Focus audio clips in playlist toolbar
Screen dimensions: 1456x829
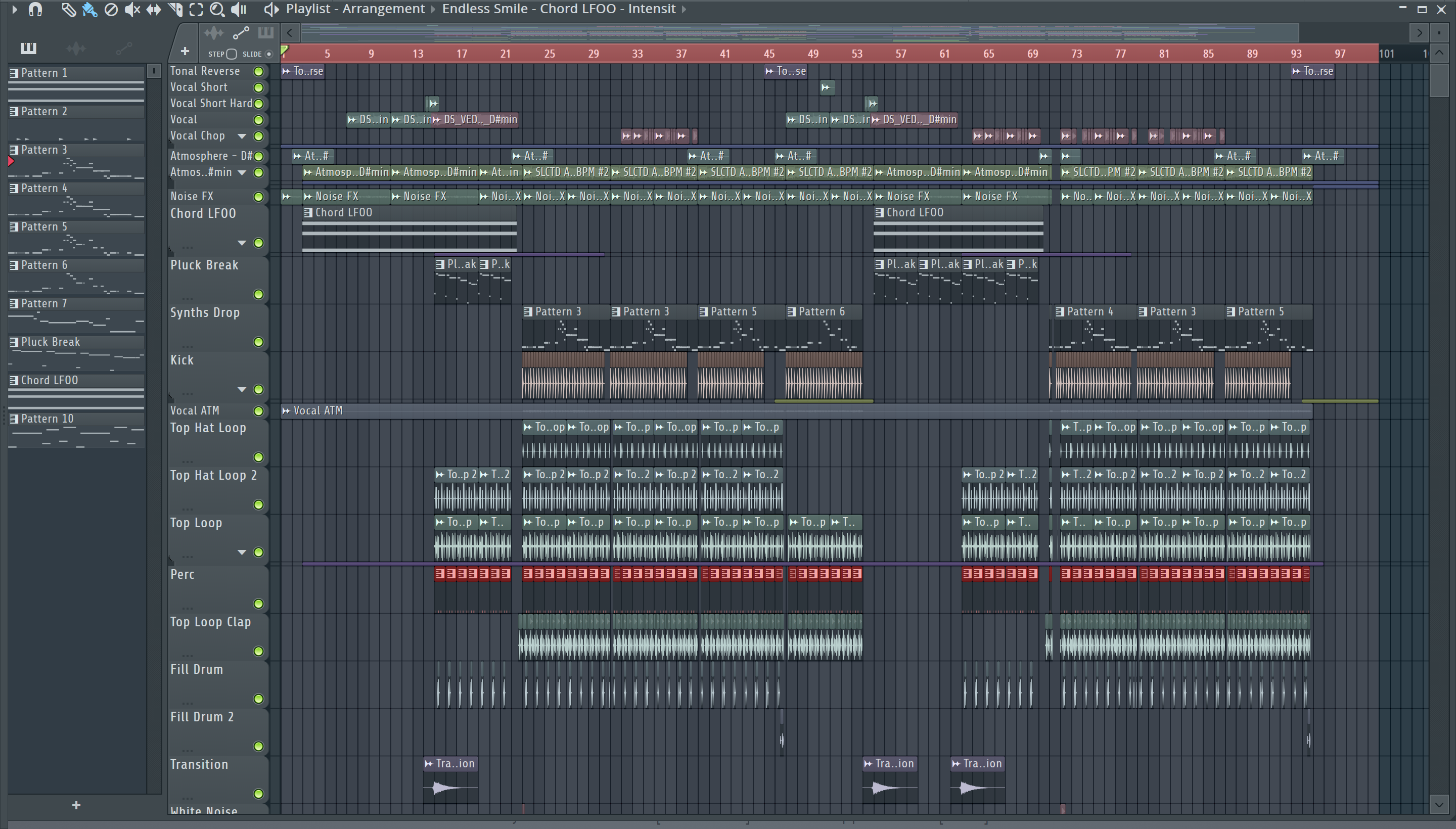pyautogui.click(x=214, y=33)
